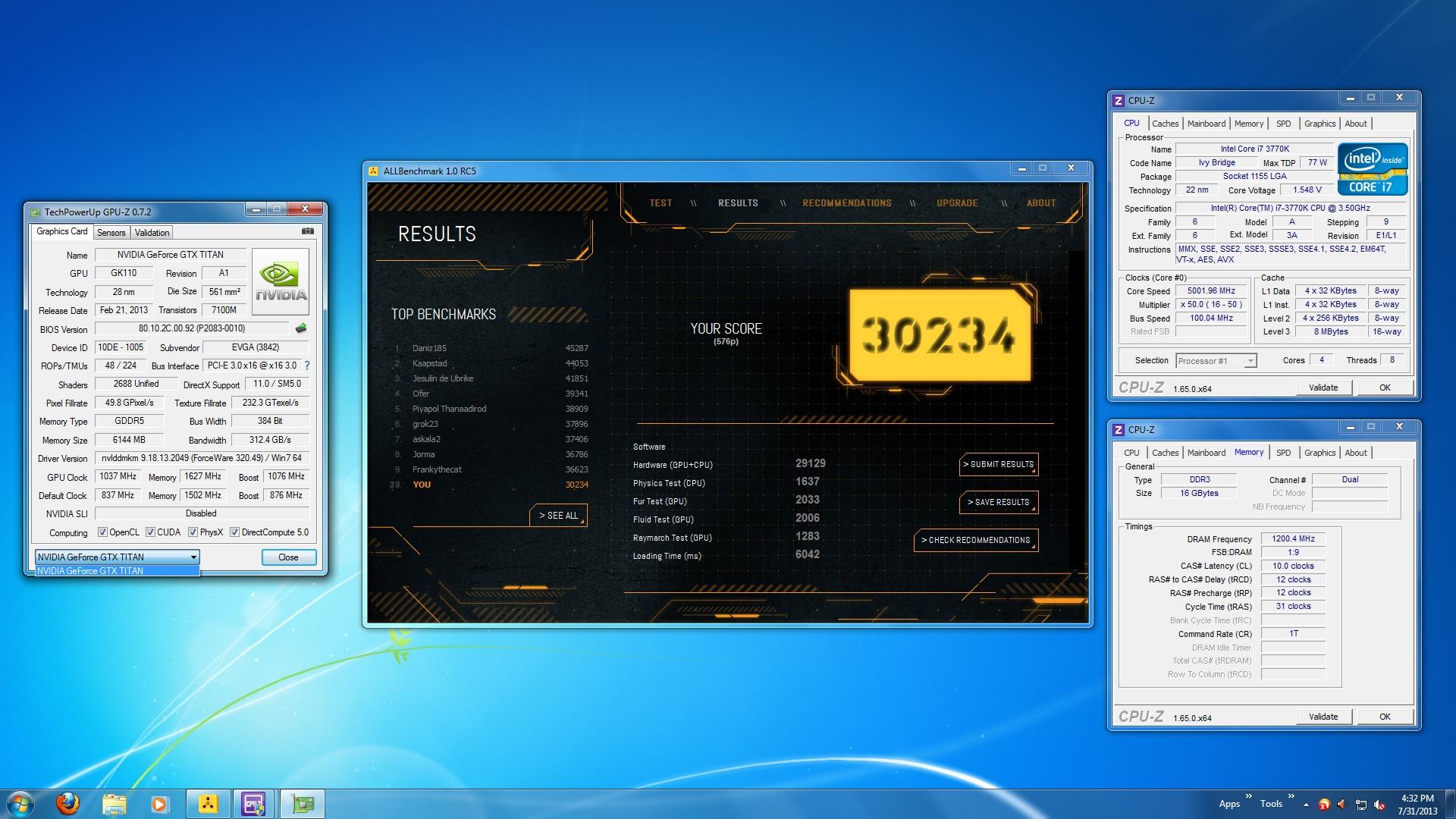
Task: Open the SPD tab in the CPU-Z memory window
Action: pos(1283,453)
